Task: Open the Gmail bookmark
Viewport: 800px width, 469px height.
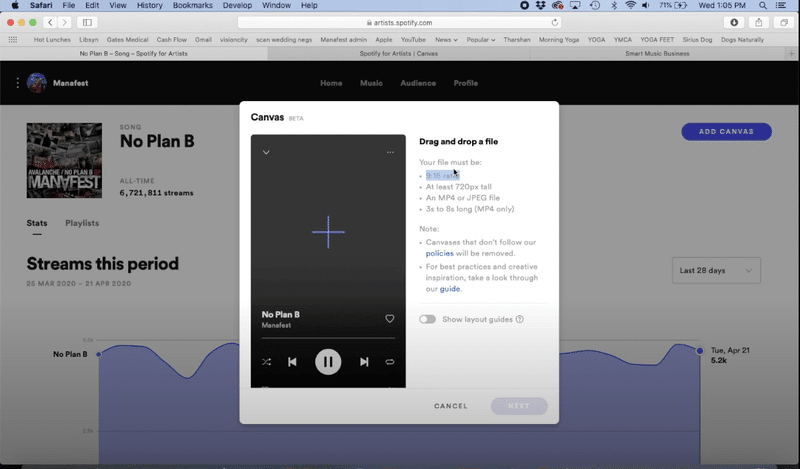Action: pos(203,39)
